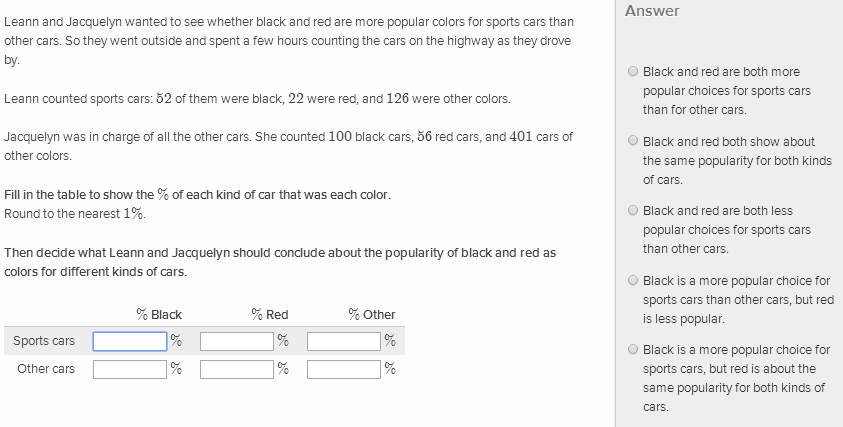
Task: Pick 'Black and red are both less popular' radio
Action: tap(633, 211)
